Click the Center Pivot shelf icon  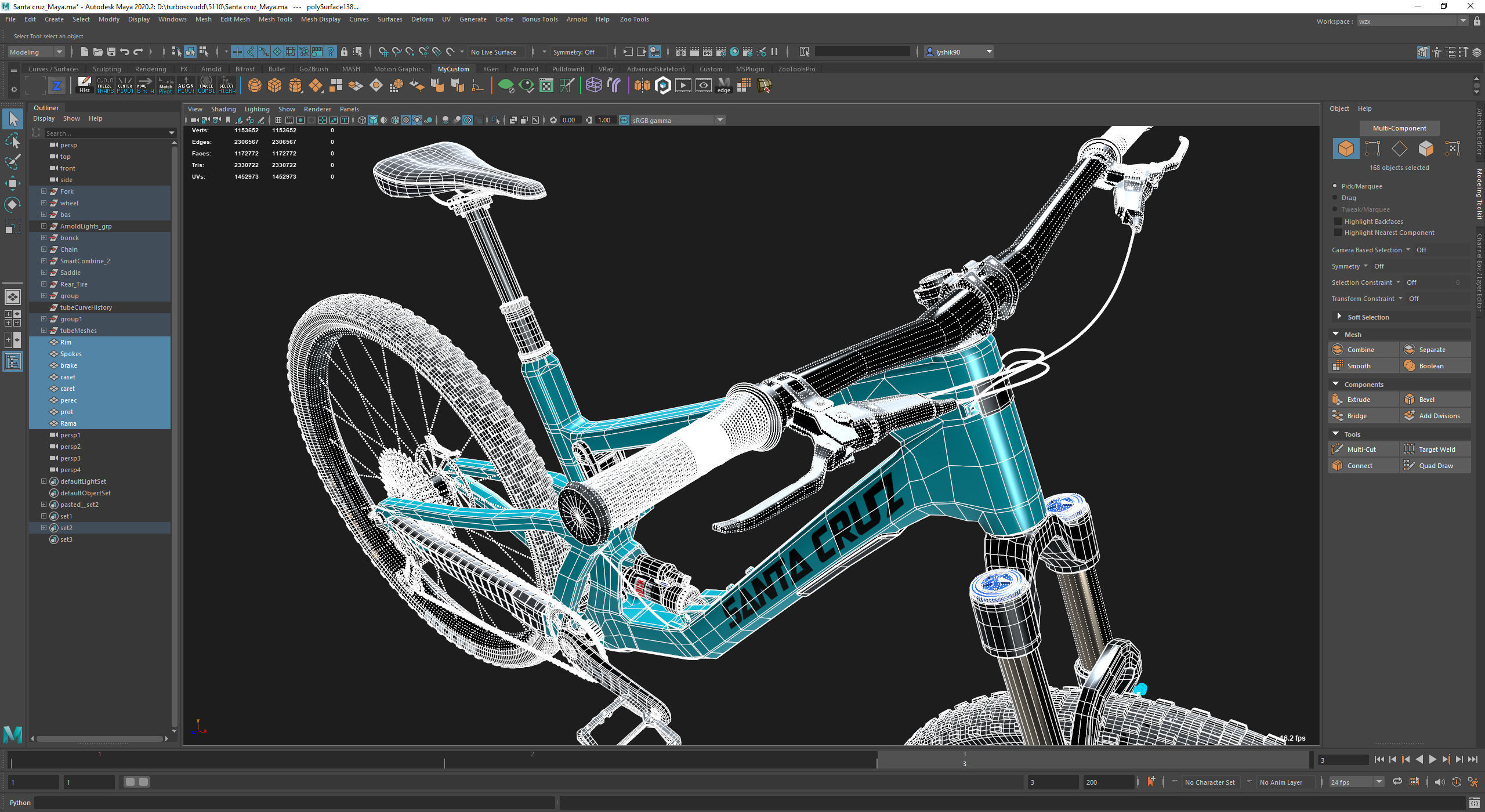click(125, 85)
